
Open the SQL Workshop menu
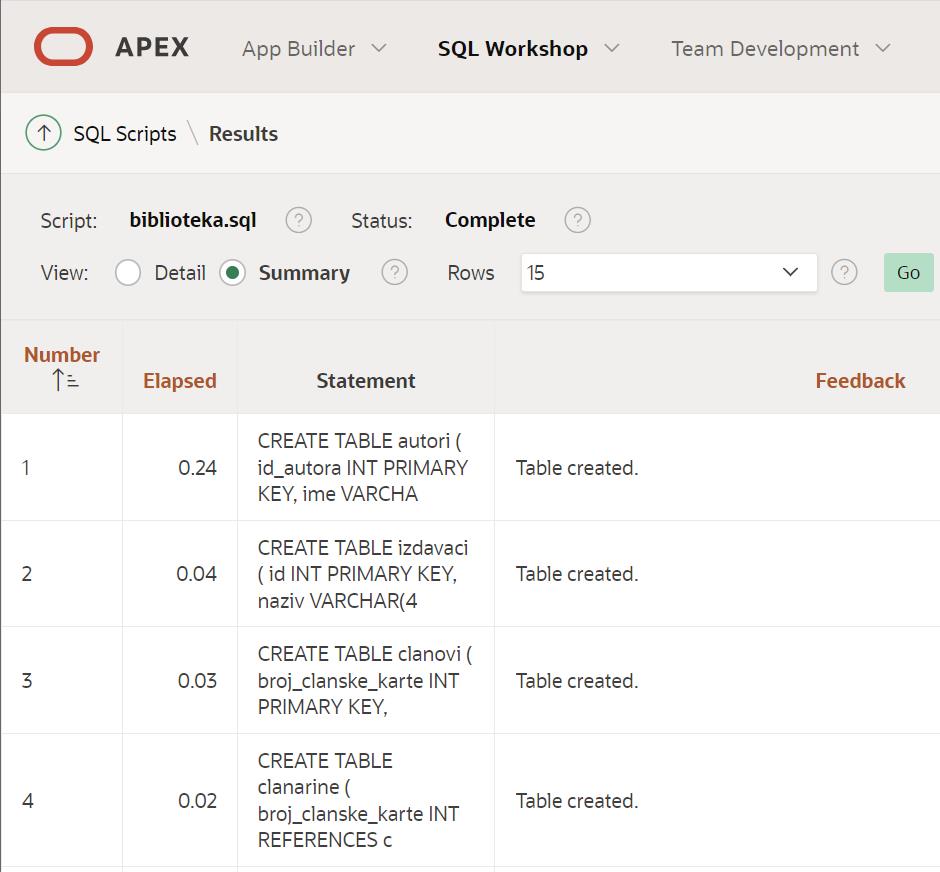pos(512,48)
